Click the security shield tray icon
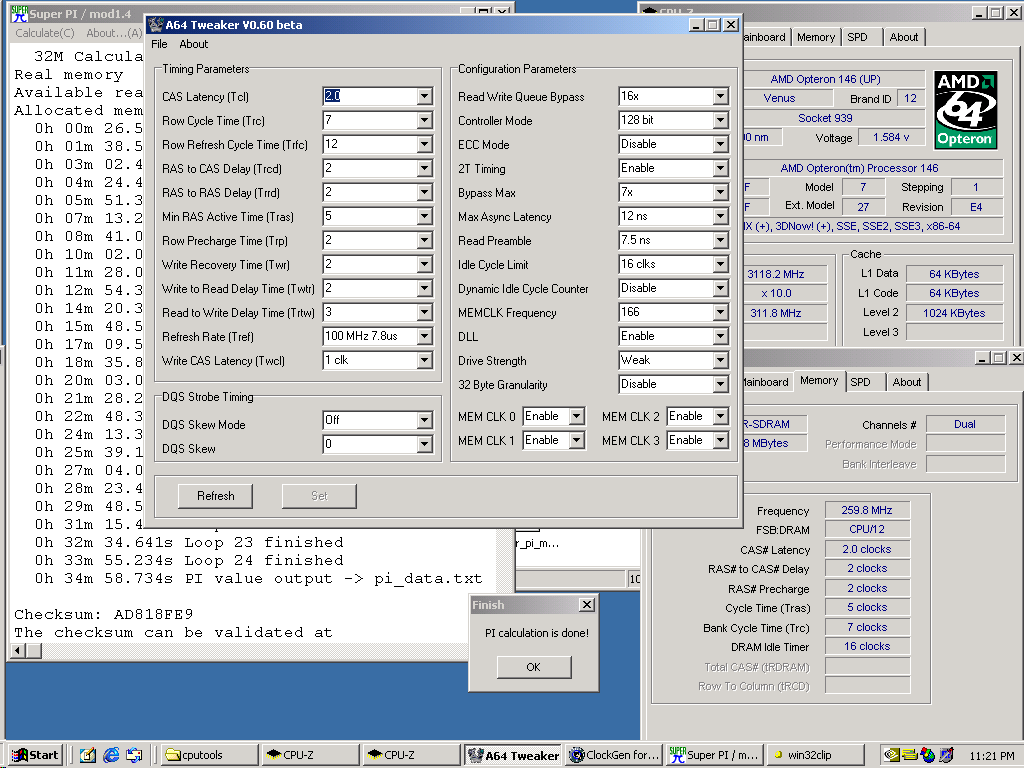The width and height of the screenshot is (1024, 768). (x=946, y=755)
